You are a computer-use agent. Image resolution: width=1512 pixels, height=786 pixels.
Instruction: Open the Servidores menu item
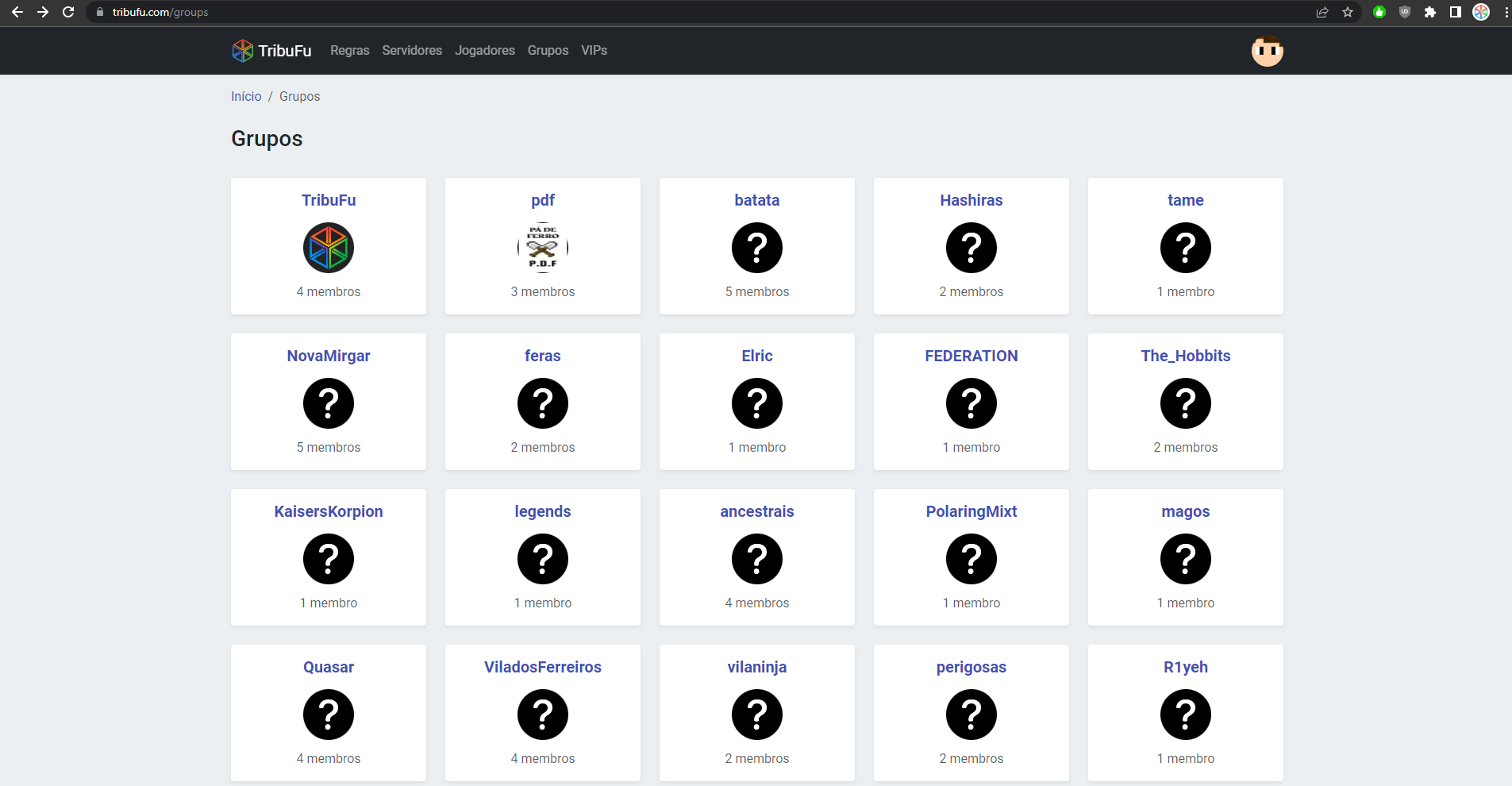point(412,51)
